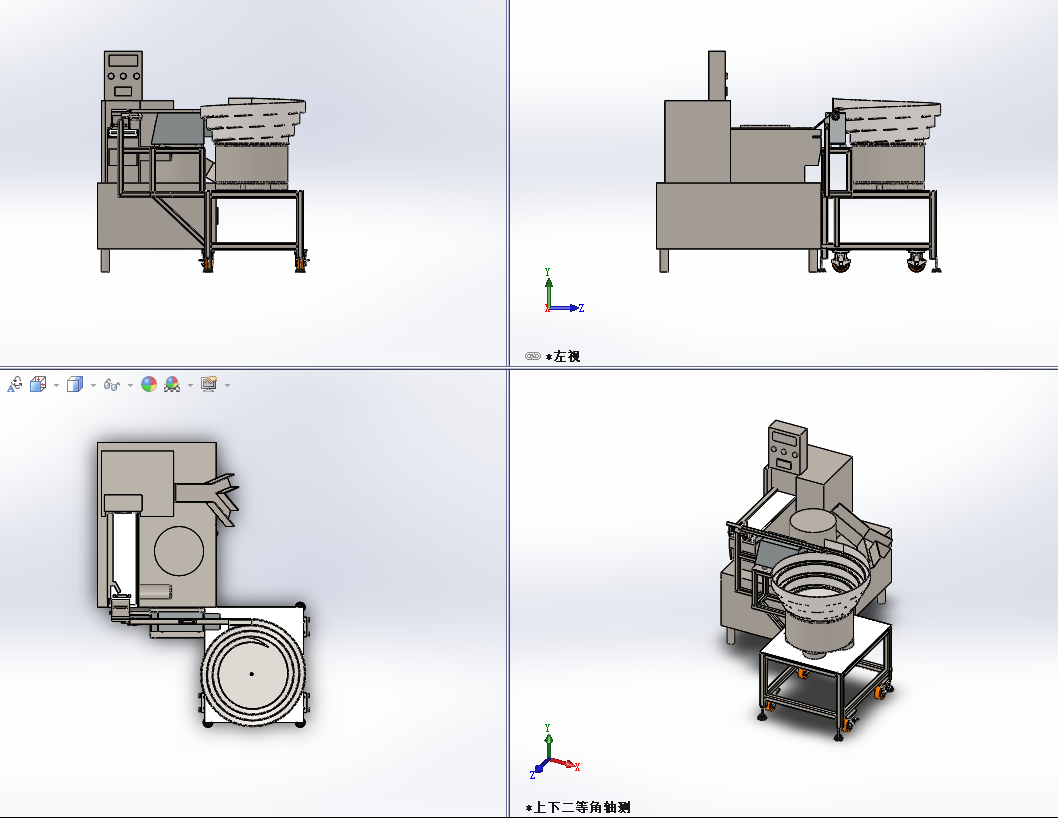Screen dimensions: 1058x818
Task: Click the Edit Appearance color ball
Action: click(x=149, y=385)
